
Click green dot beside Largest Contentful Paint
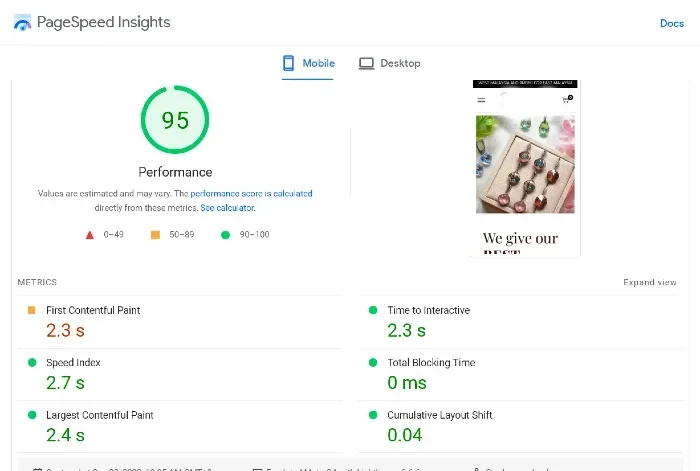coord(32,415)
